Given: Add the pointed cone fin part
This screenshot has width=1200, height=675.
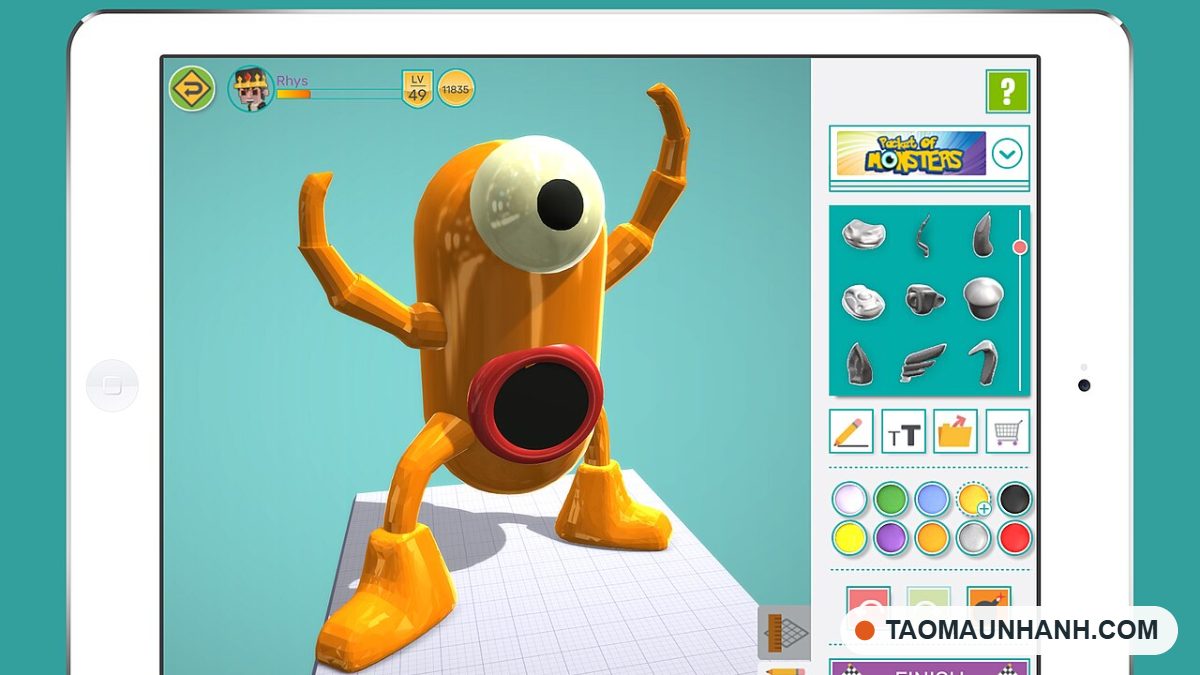Looking at the screenshot, I should (859, 363).
